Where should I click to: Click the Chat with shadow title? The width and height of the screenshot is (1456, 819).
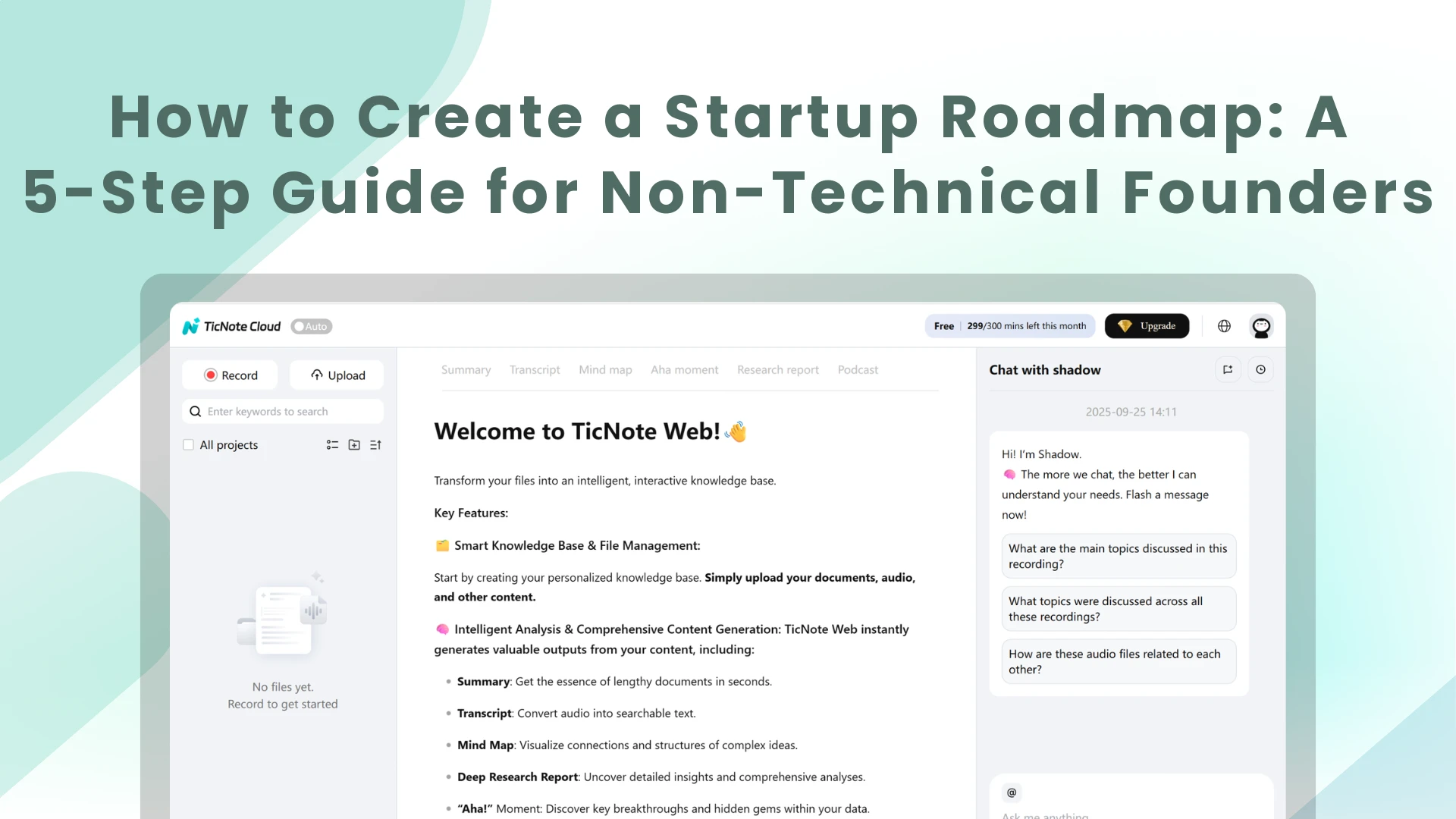(x=1045, y=370)
